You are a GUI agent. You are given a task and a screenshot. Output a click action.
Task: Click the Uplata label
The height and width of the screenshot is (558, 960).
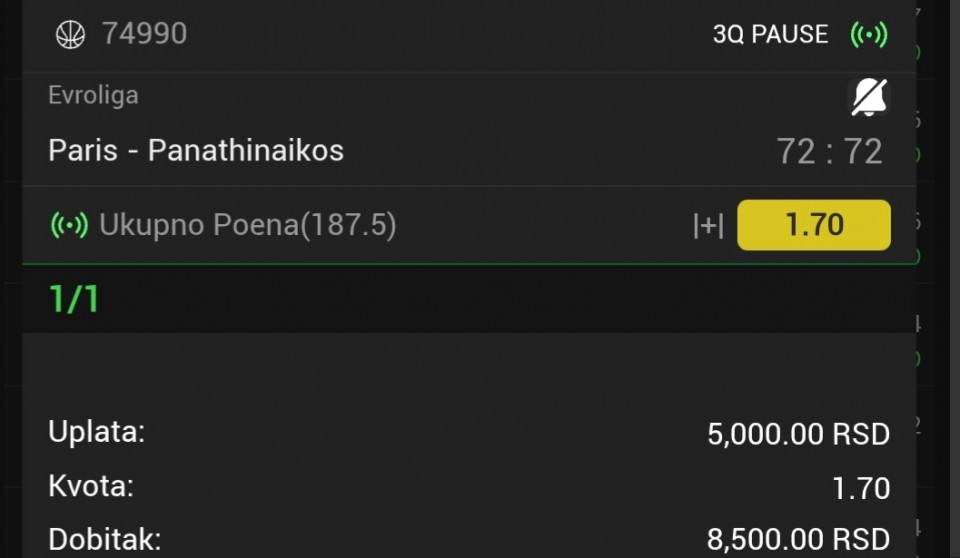click(x=96, y=433)
